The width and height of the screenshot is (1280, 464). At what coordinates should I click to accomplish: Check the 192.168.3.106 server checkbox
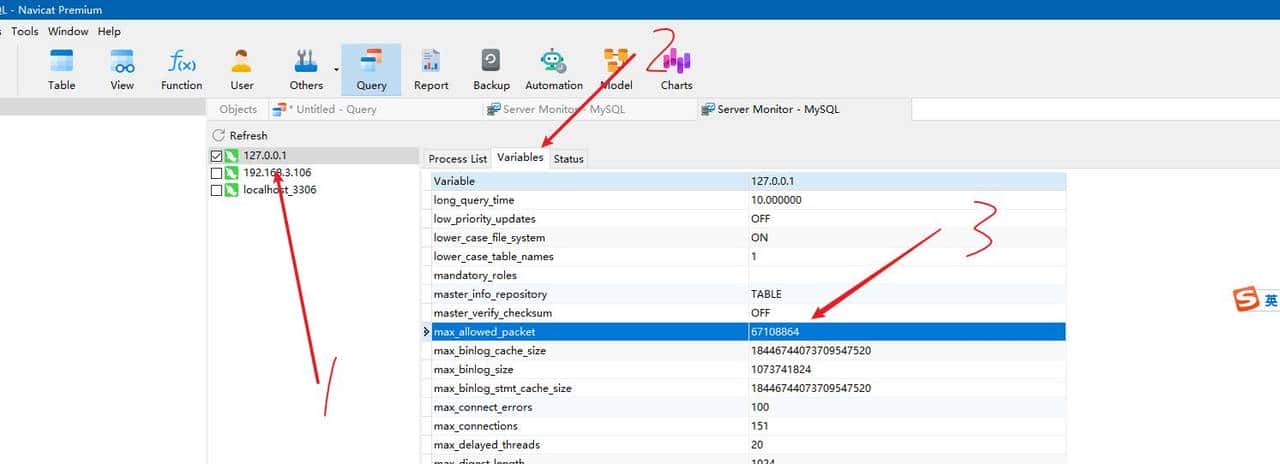[x=216, y=173]
